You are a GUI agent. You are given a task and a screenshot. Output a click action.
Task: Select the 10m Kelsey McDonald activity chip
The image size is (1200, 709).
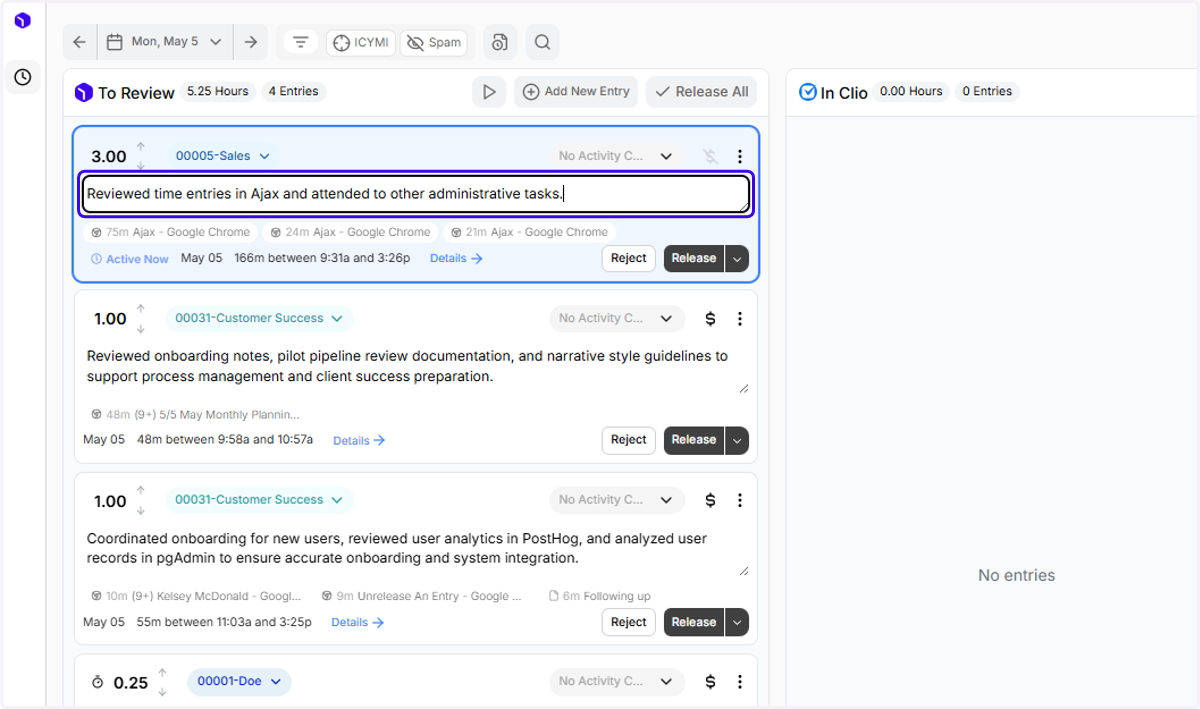196,596
